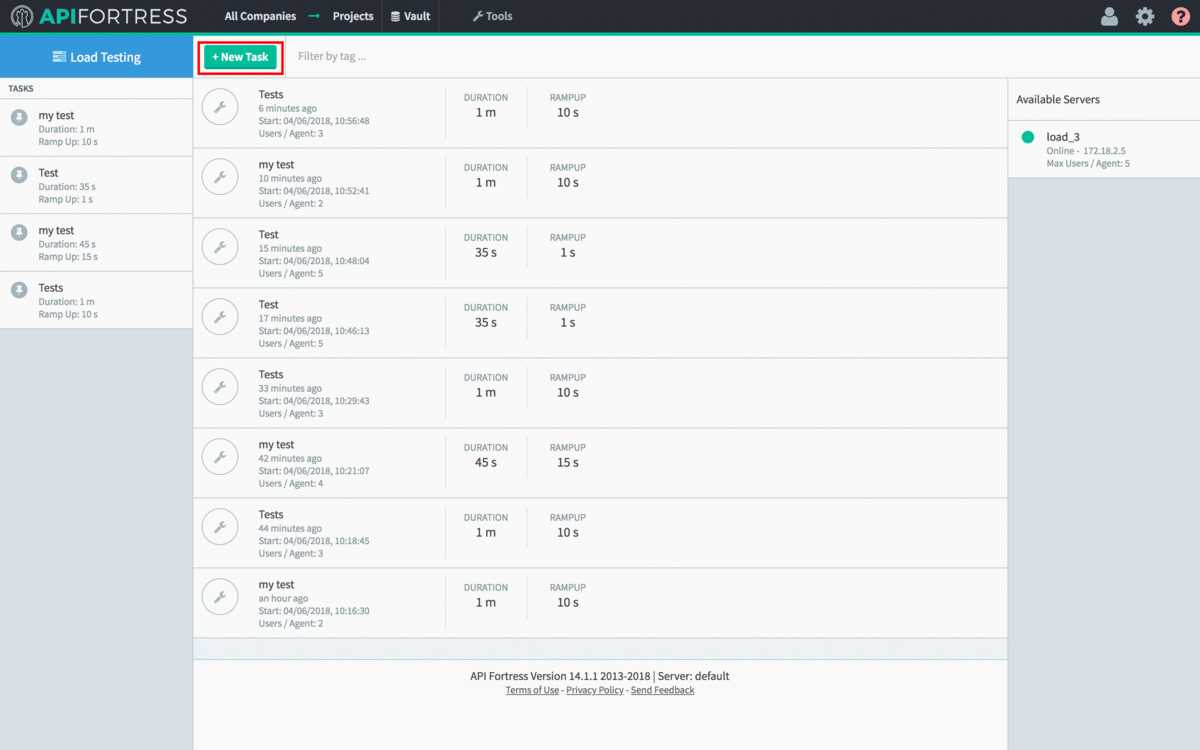Select the Load Testing header tab

(97, 57)
